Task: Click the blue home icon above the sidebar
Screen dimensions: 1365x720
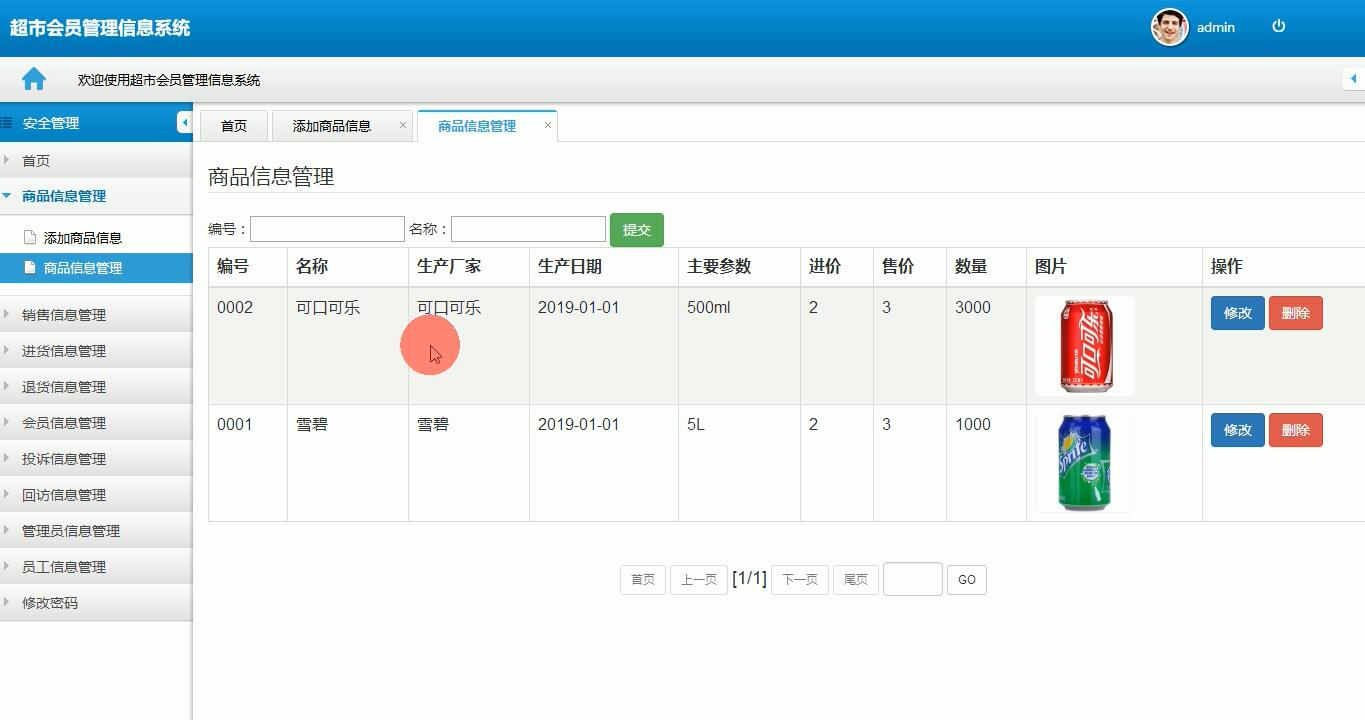Action: click(x=32, y=78)
